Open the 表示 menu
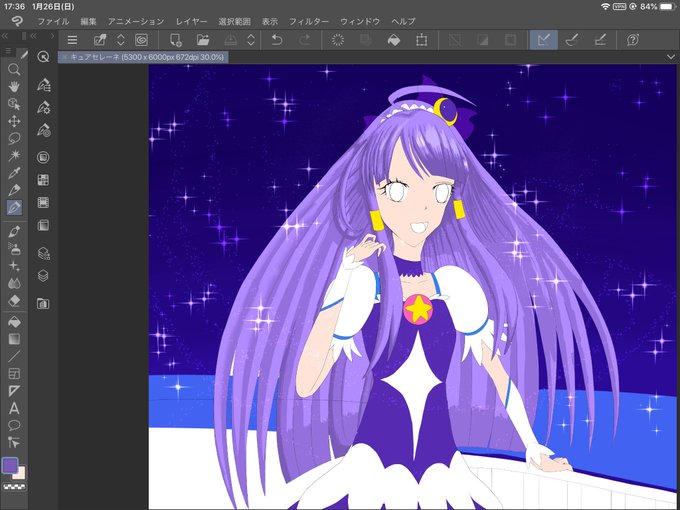This screenshot has width=680, height=510. [x=270, y=21]
